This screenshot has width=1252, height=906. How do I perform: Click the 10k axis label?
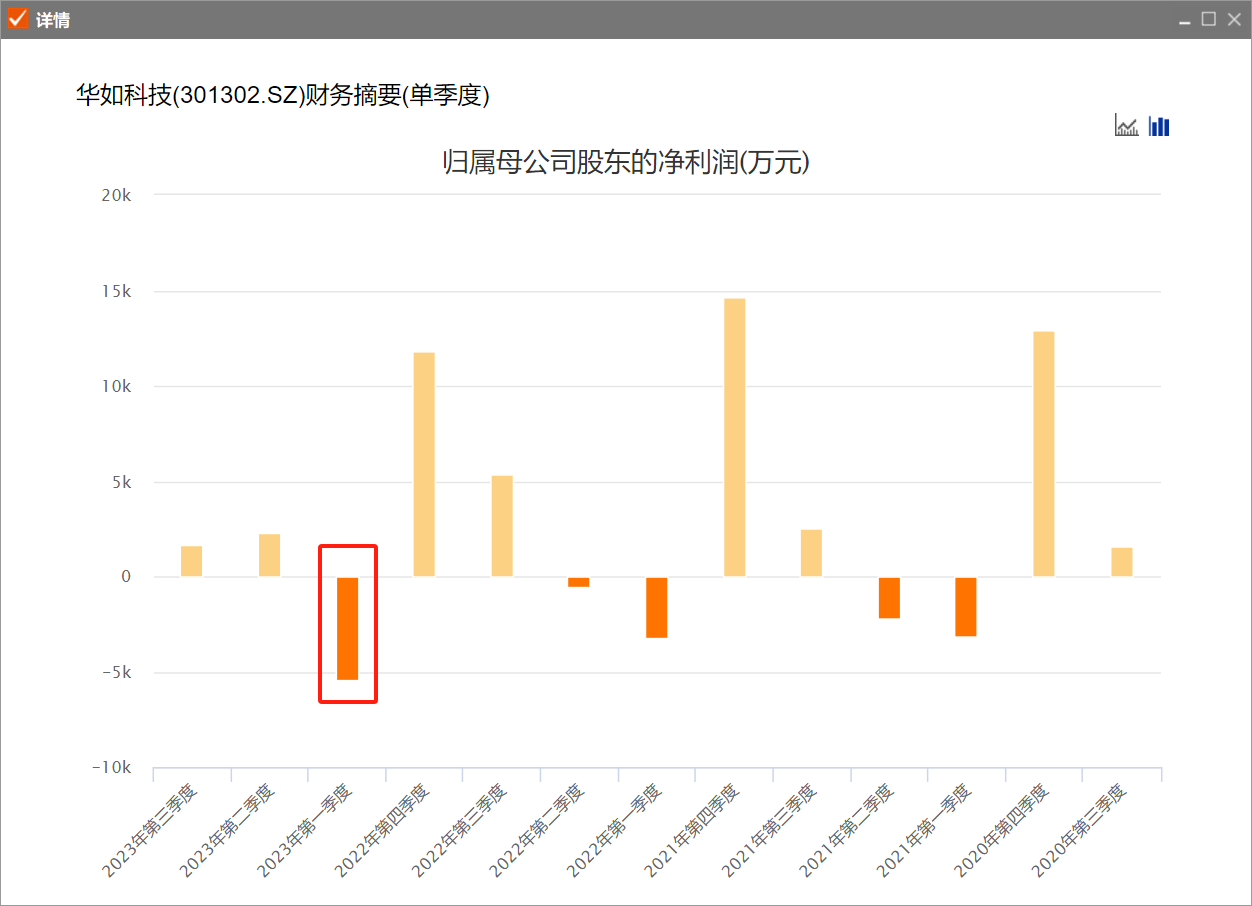point(117,387)
